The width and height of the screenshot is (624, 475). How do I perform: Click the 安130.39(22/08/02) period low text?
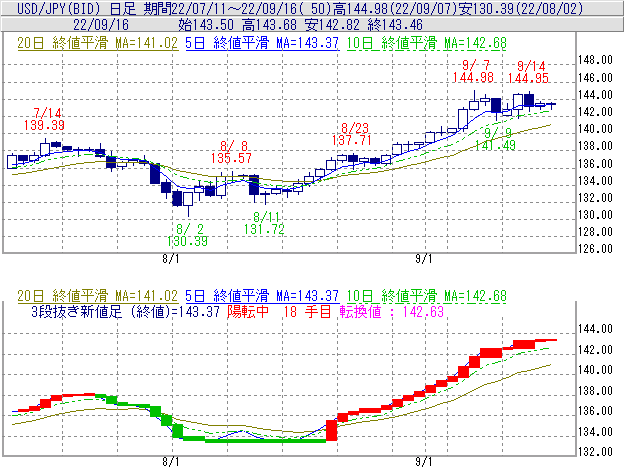coord(521,8)
